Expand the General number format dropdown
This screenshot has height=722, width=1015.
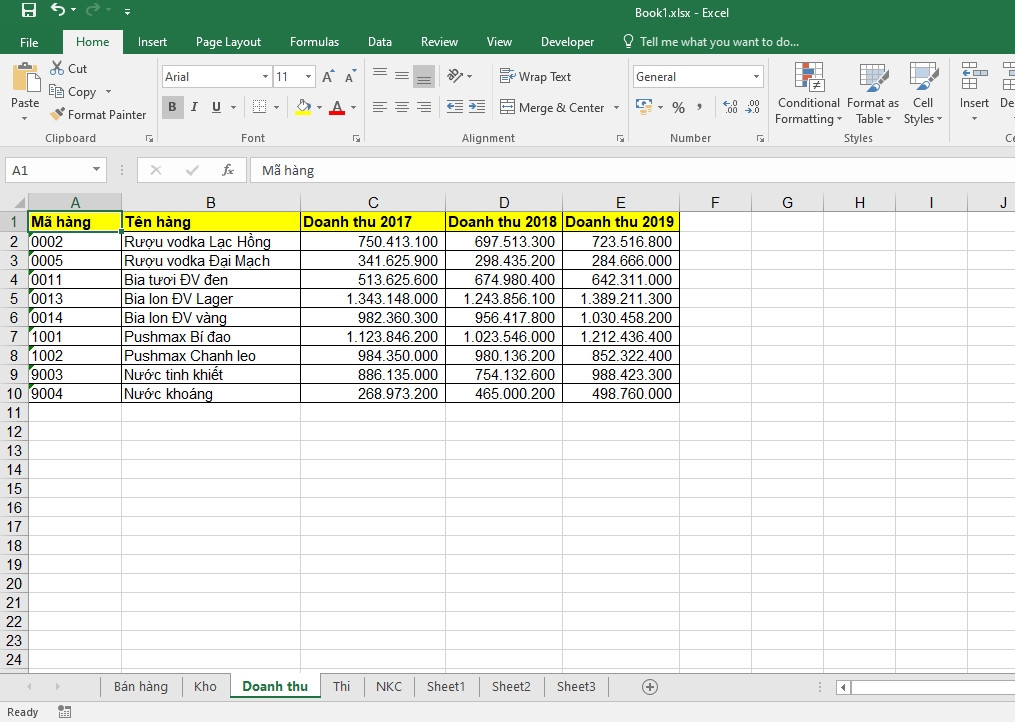click(756, 77)
